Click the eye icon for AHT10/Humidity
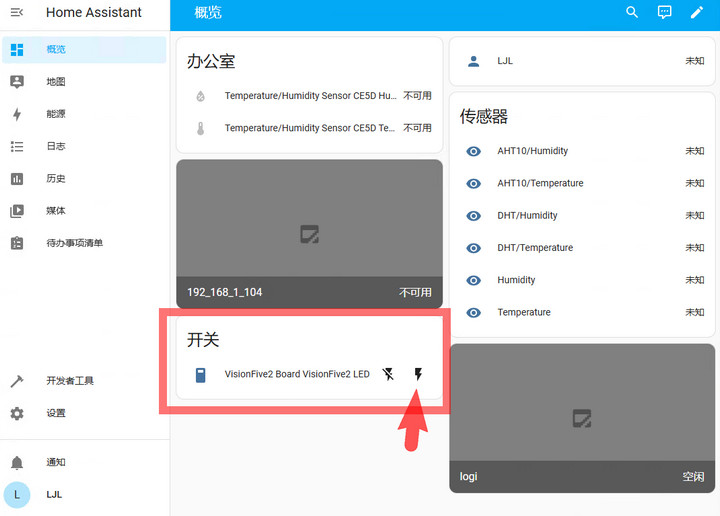 (x=473, y=151)
